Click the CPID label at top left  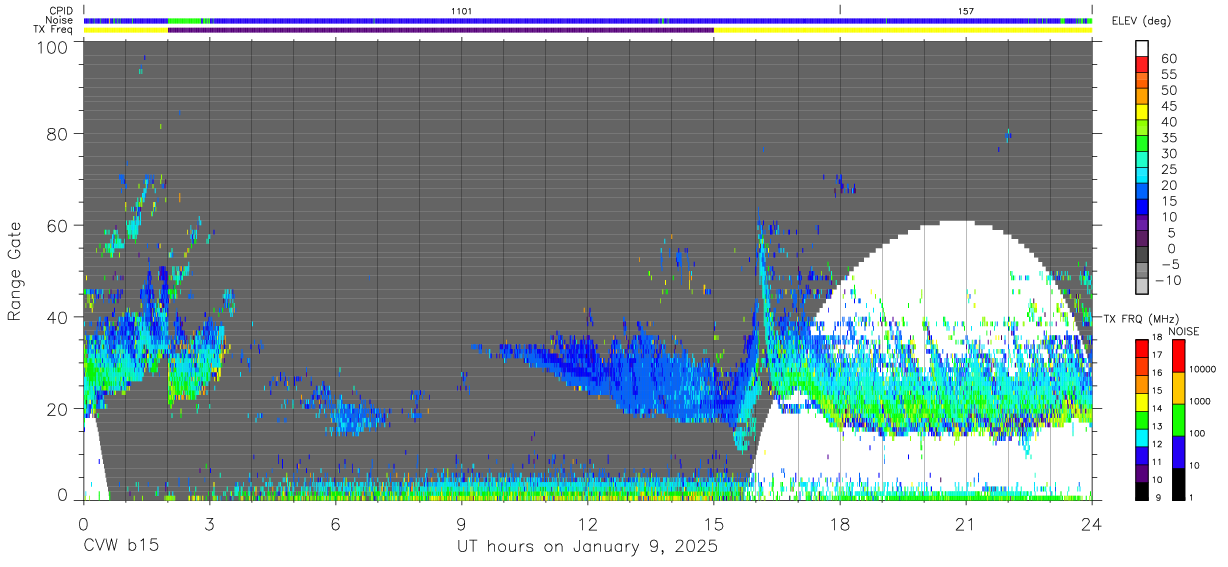(61, 10)
